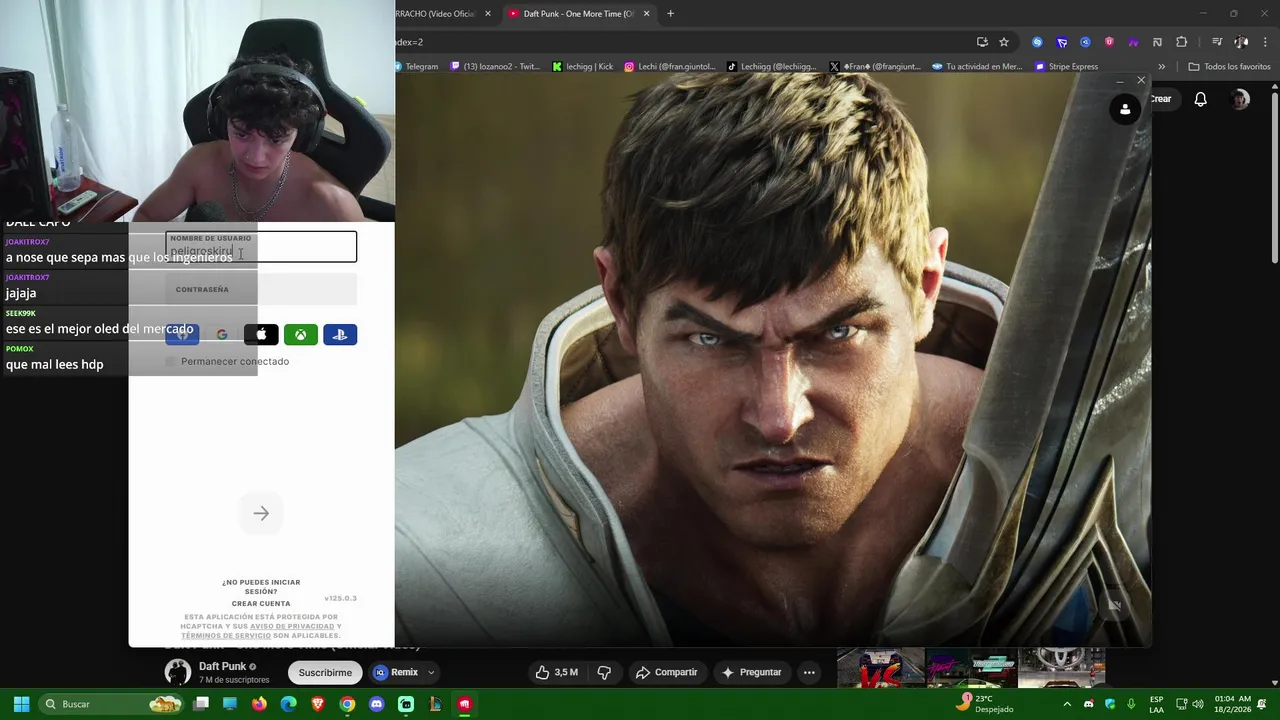
Task: Open Google Chrome from the taskbar
Action: (347, 704)
